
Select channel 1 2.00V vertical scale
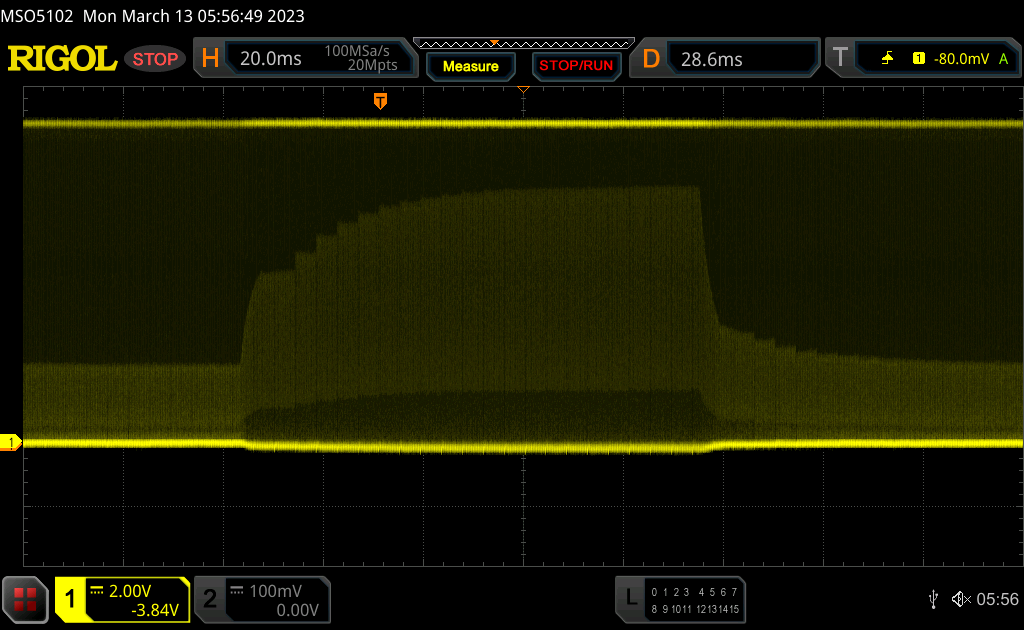[x=130, y=591]
